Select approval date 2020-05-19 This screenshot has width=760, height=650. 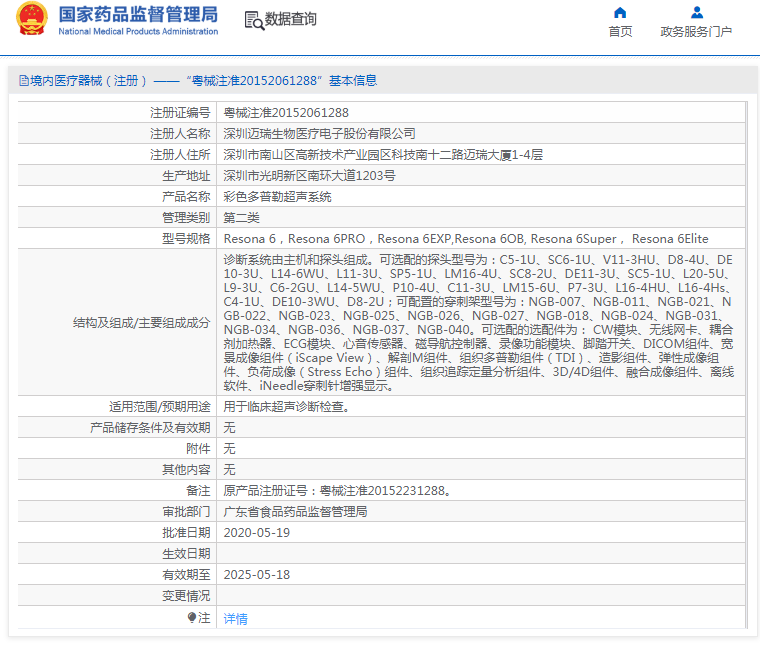[x=256, y=533]
